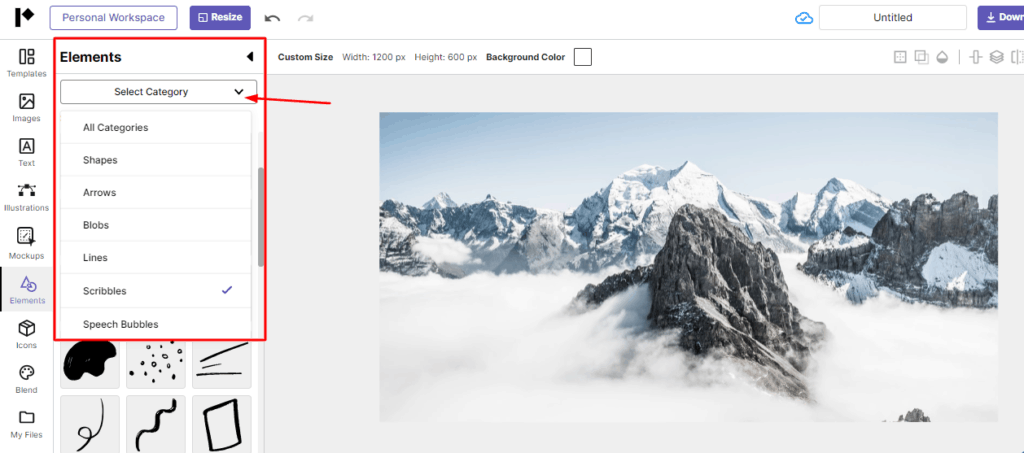
Task: Open the Icons library panel
Action: 27,335
